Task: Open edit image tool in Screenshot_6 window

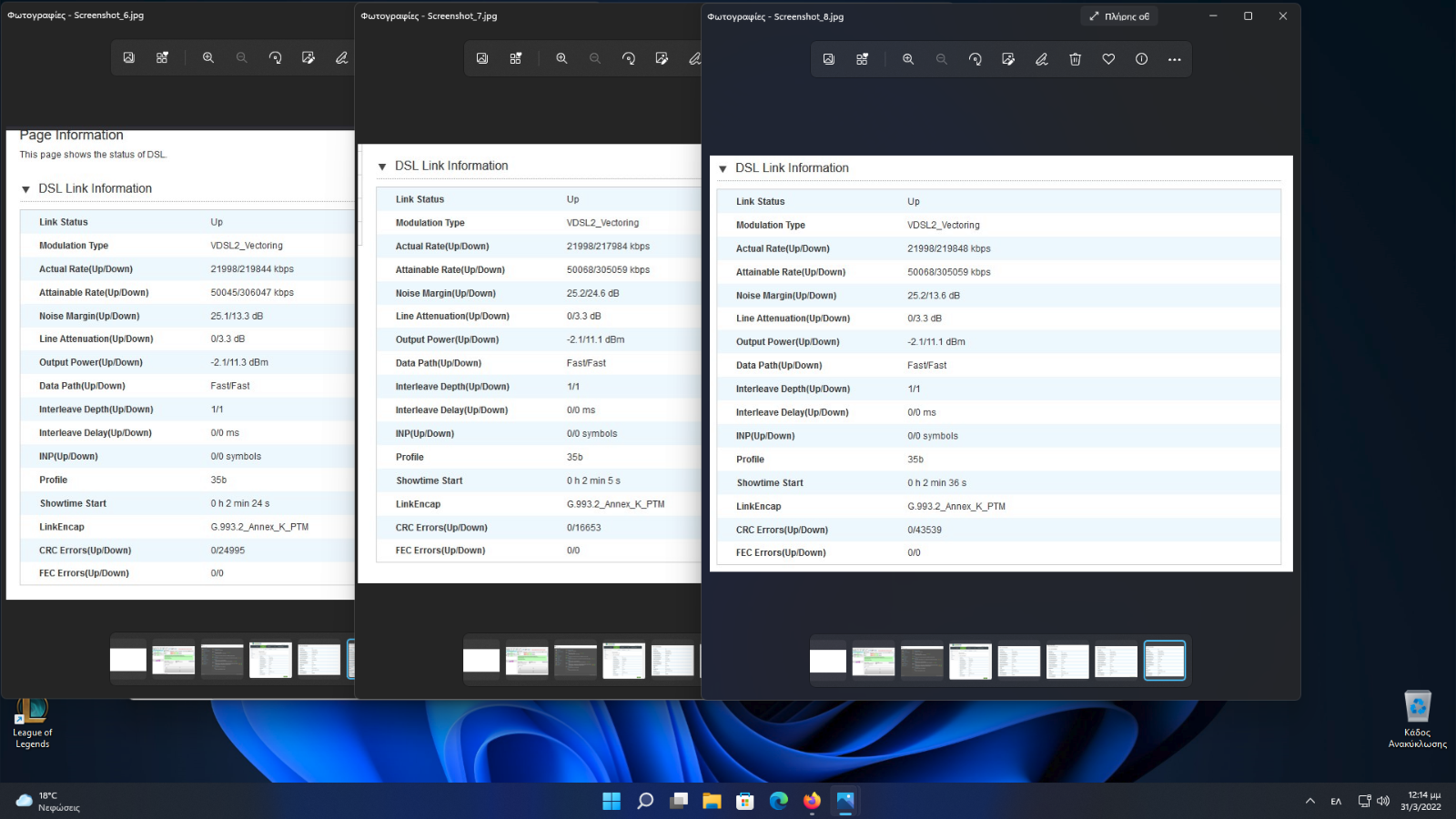Action: [308, 57]
